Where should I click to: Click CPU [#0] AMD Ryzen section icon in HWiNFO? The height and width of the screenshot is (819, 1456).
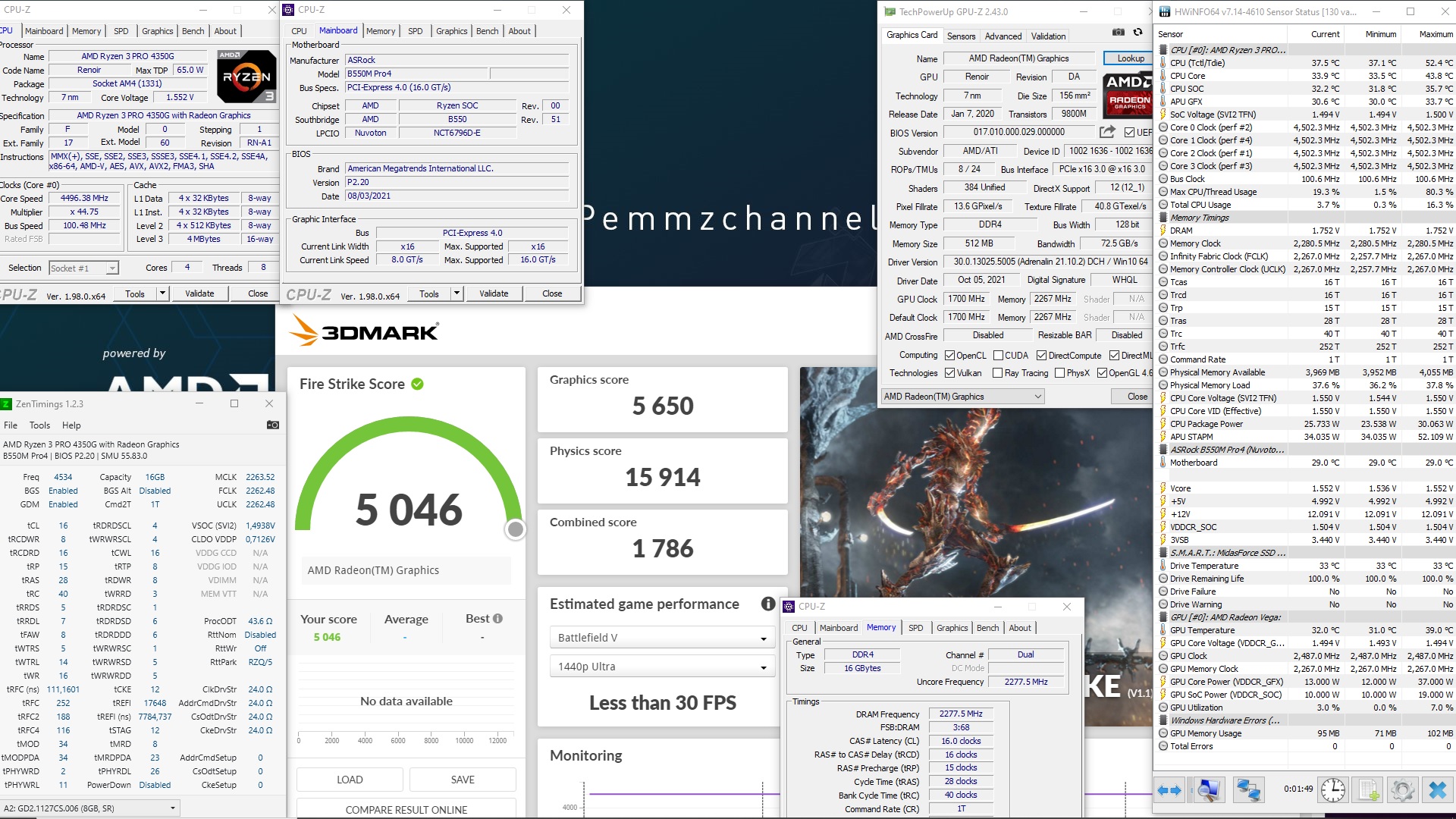(1163, 50)
